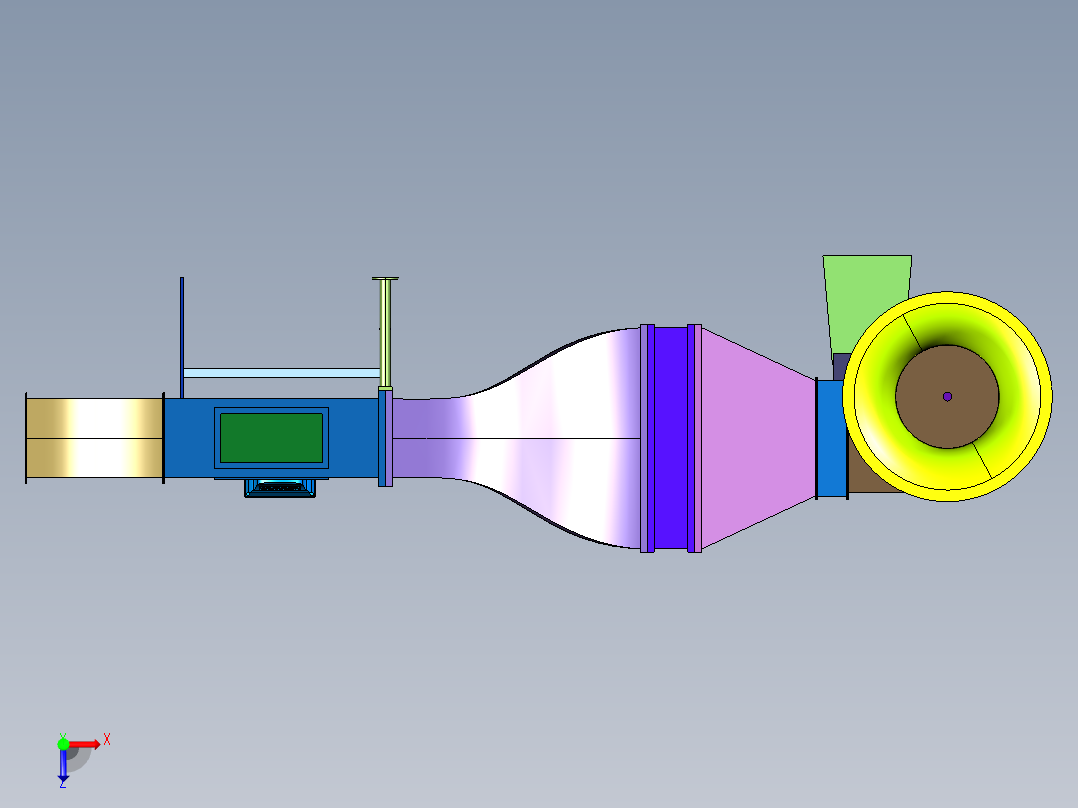Image resolution: width=1078 pixels, height=808 pixels.
Task: Select the yellow-green vertical rod with top flange
Action: (386, 333)
